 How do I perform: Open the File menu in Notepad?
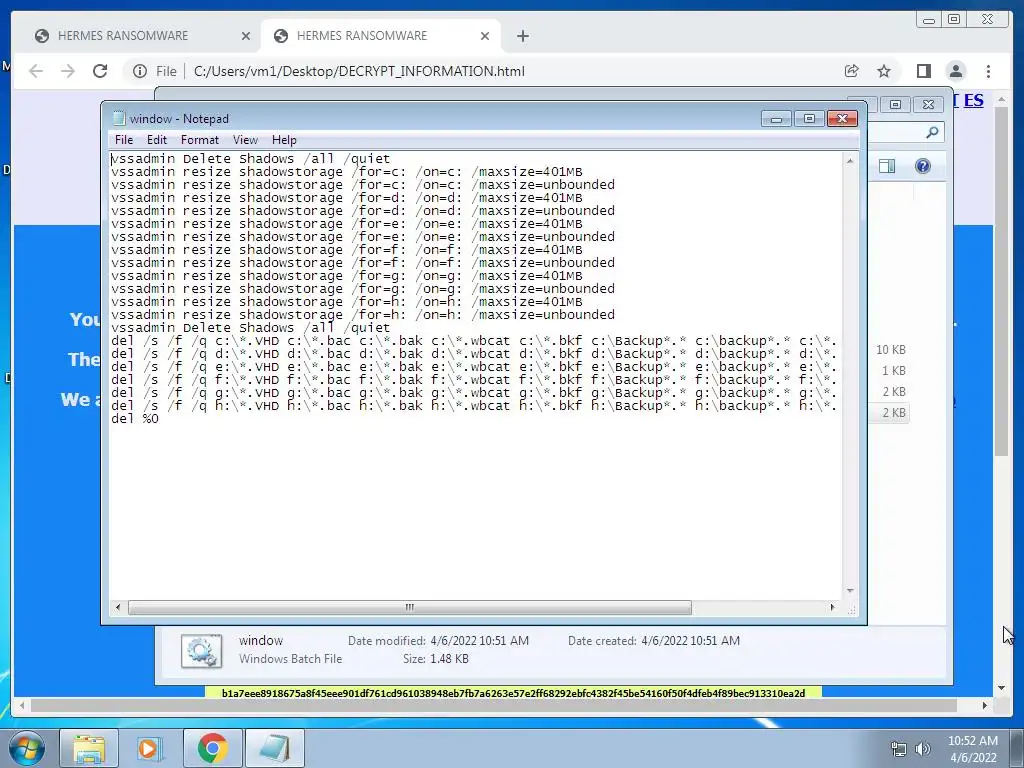tap(123, 140)
